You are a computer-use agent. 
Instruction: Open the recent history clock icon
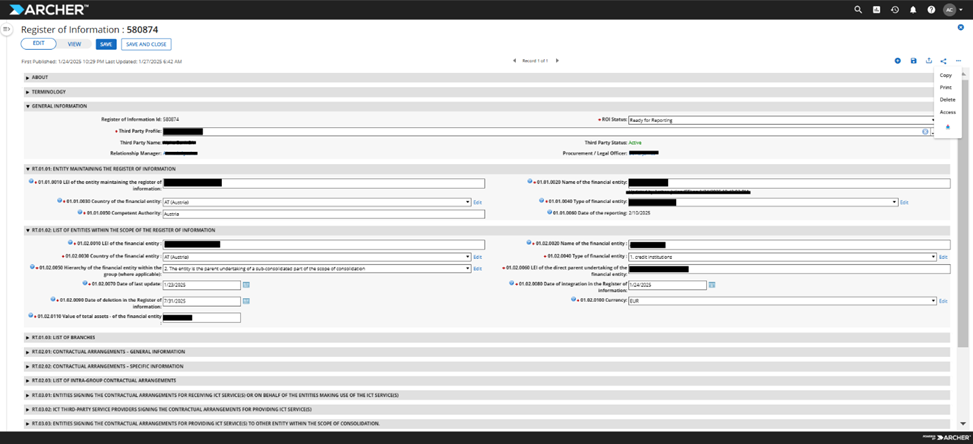(895, 9)
